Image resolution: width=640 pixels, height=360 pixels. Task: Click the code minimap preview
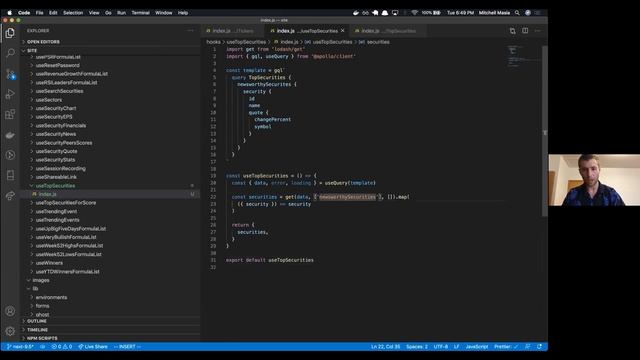[524, 56]
